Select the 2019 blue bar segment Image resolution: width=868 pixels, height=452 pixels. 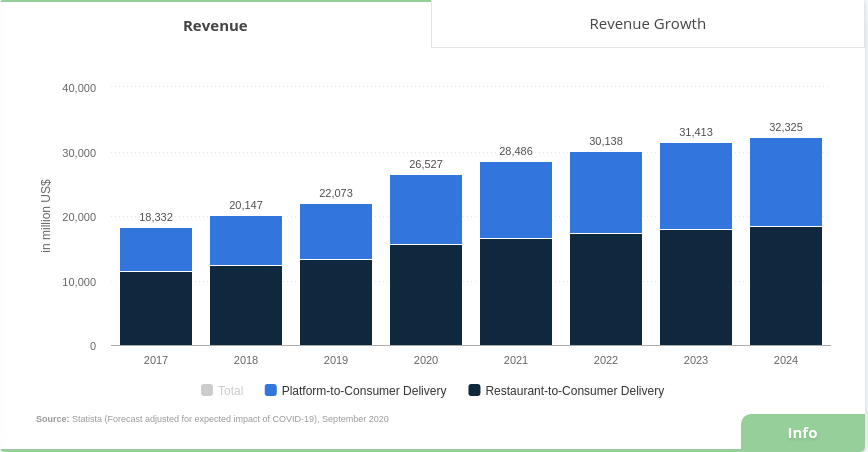pos(336,231)
